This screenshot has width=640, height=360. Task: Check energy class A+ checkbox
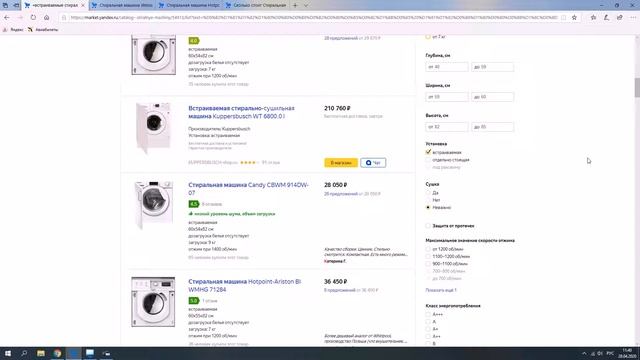tap(428, 329)
